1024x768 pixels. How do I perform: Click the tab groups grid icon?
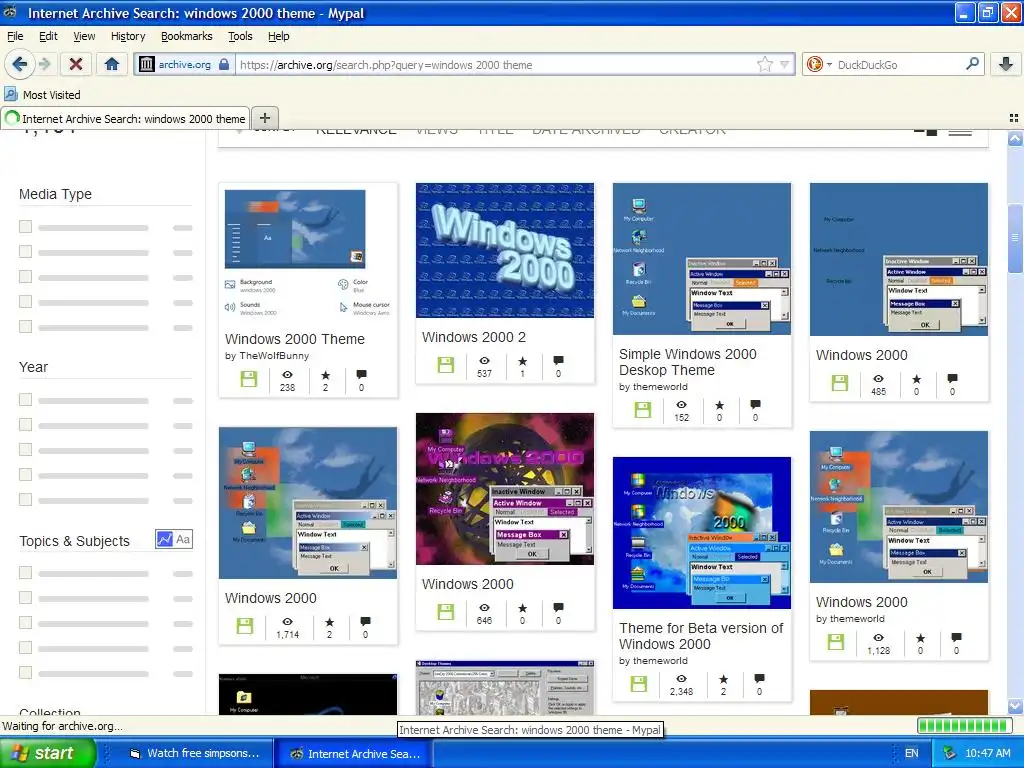pyautogui.click(x=1014, y=118)
